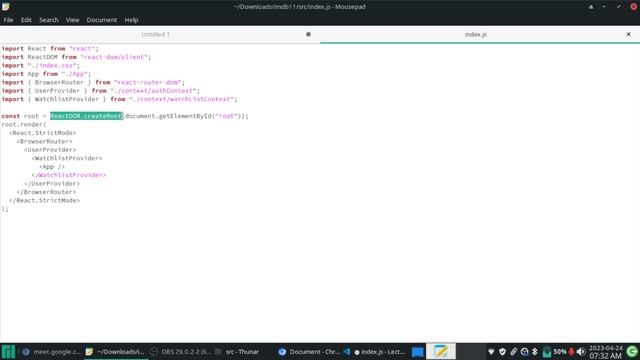Viewport: 640px width, 360px height.
Task: Click the highlighted ReactDOM.createRoot text
Action: (x=86, y=116)
